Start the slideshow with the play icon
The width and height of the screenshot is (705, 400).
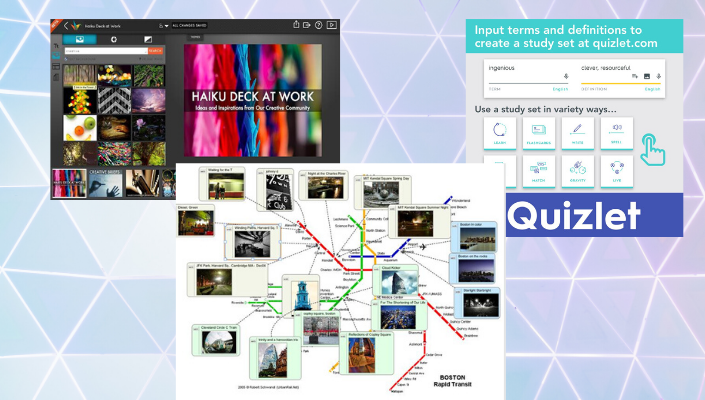pos(332,25)
